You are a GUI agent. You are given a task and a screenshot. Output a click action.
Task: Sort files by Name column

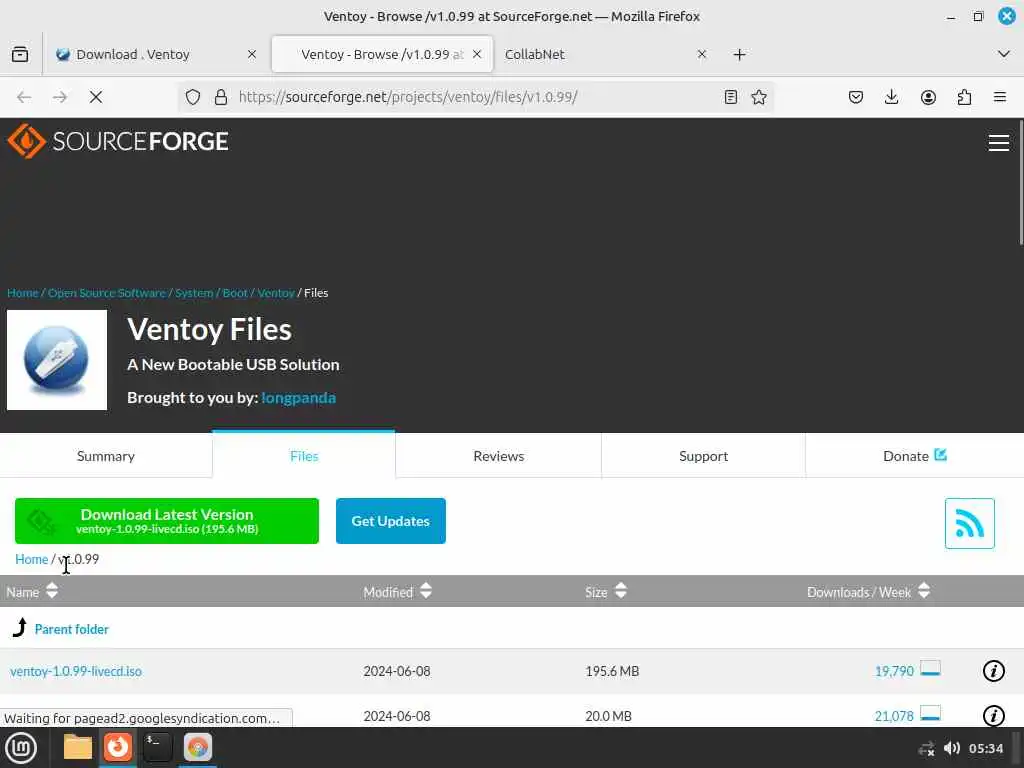pyautogui.click(x=32, y=592)
